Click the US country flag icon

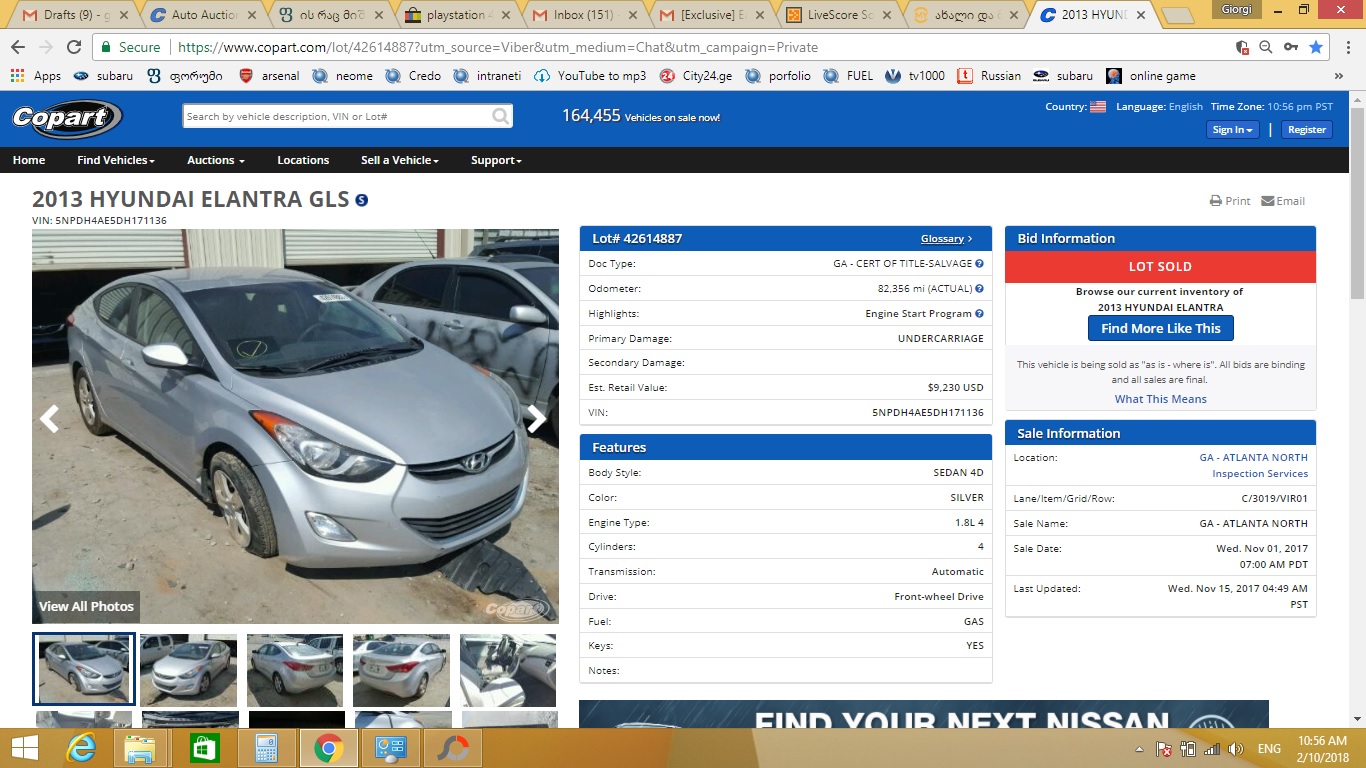coord(1098,107)
